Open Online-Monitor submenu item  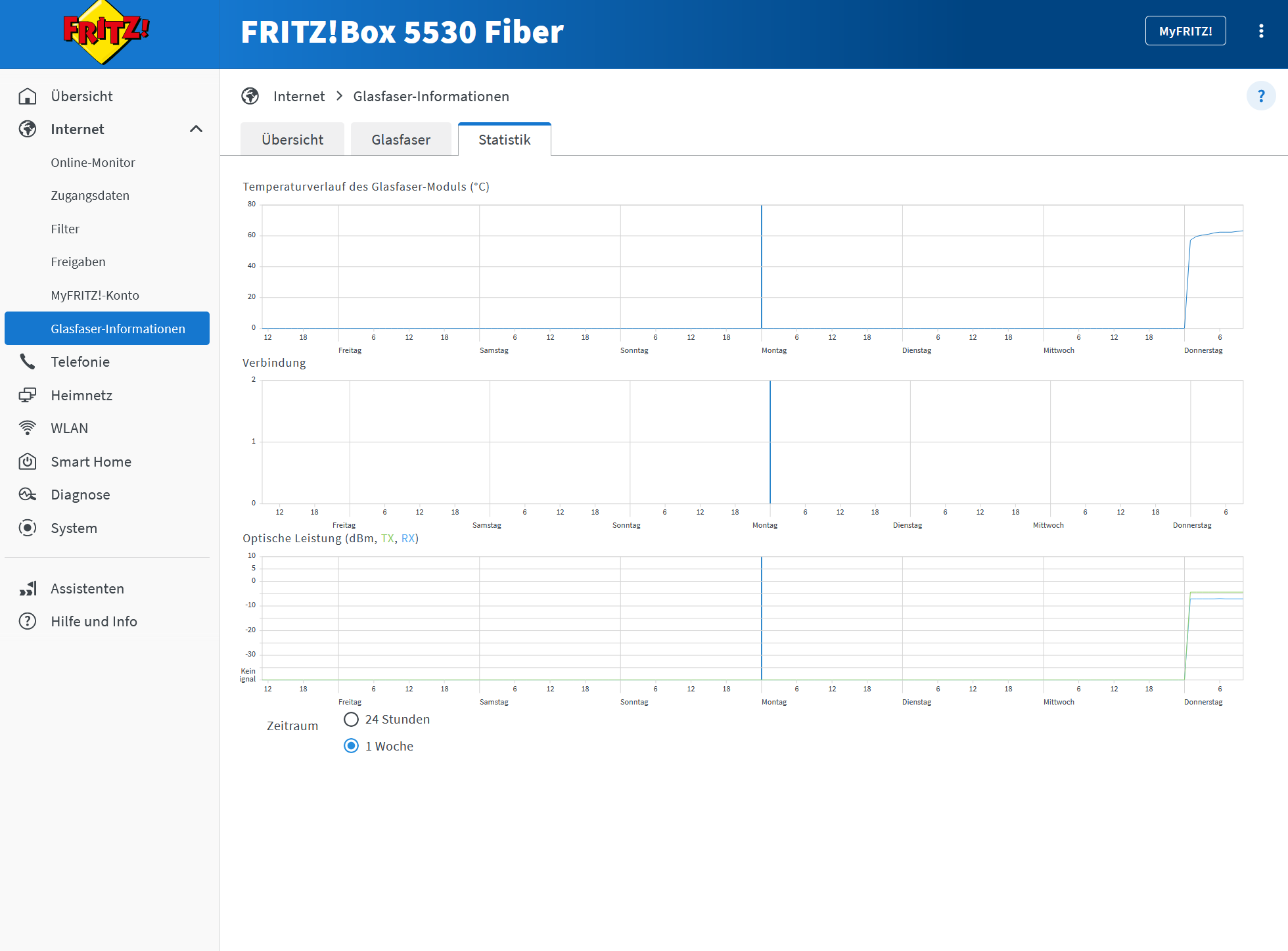point(93,162)
